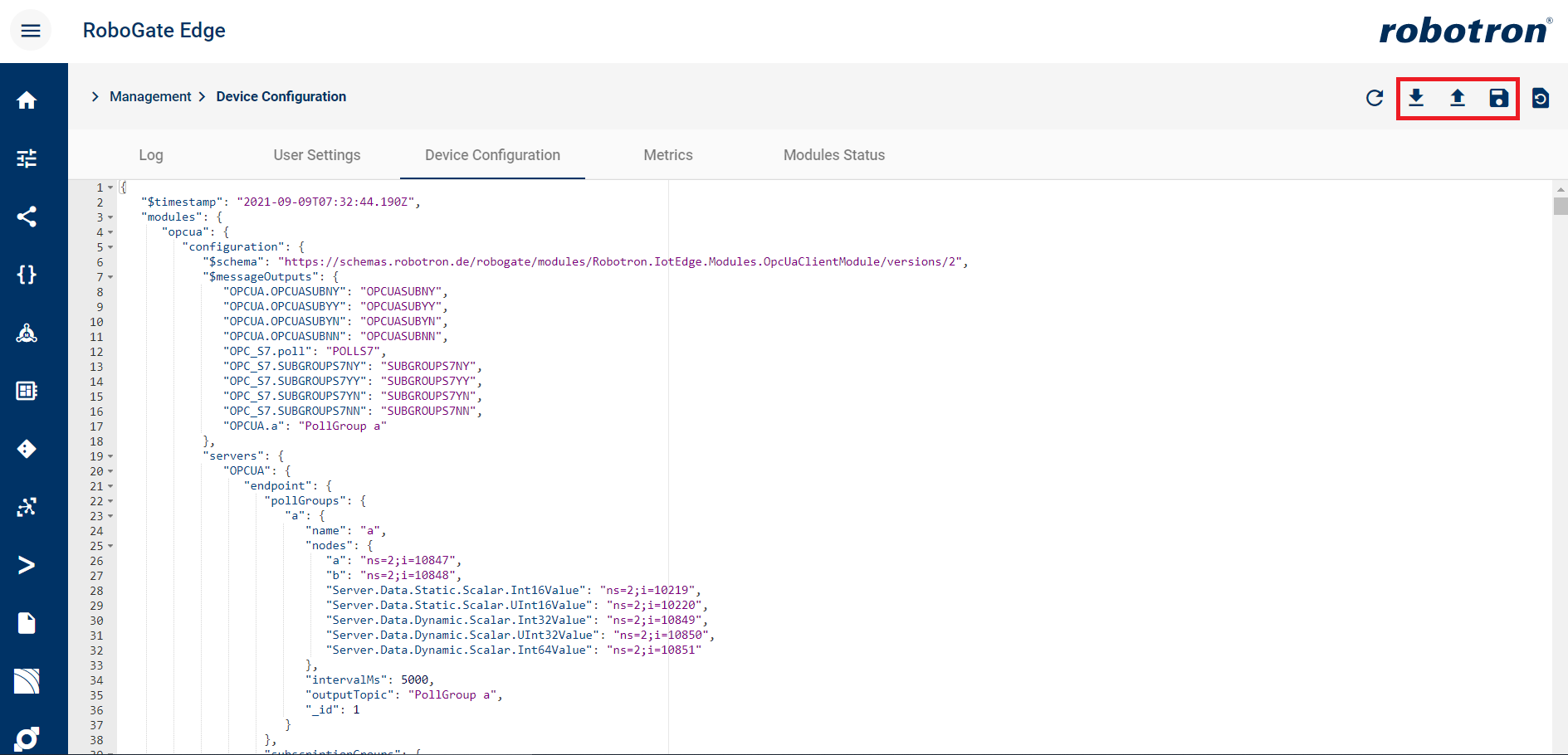The height and width of the screenshot is (755, 1568).
Task: Click line number 12 in the gutter
Action: point(97,352)
